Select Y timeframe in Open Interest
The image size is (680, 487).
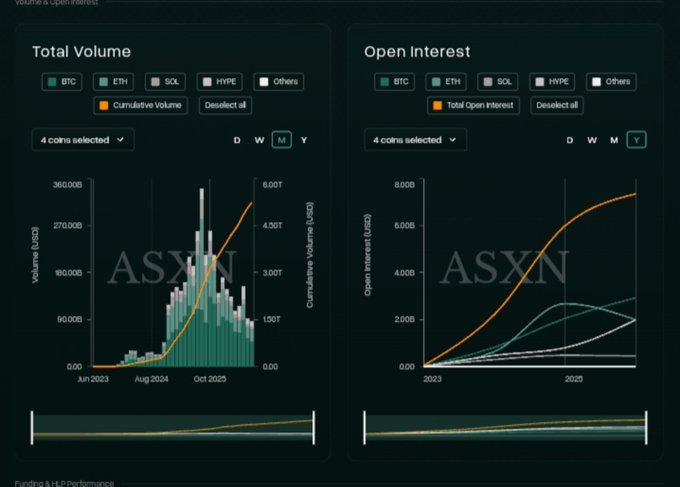click(637, 140)
